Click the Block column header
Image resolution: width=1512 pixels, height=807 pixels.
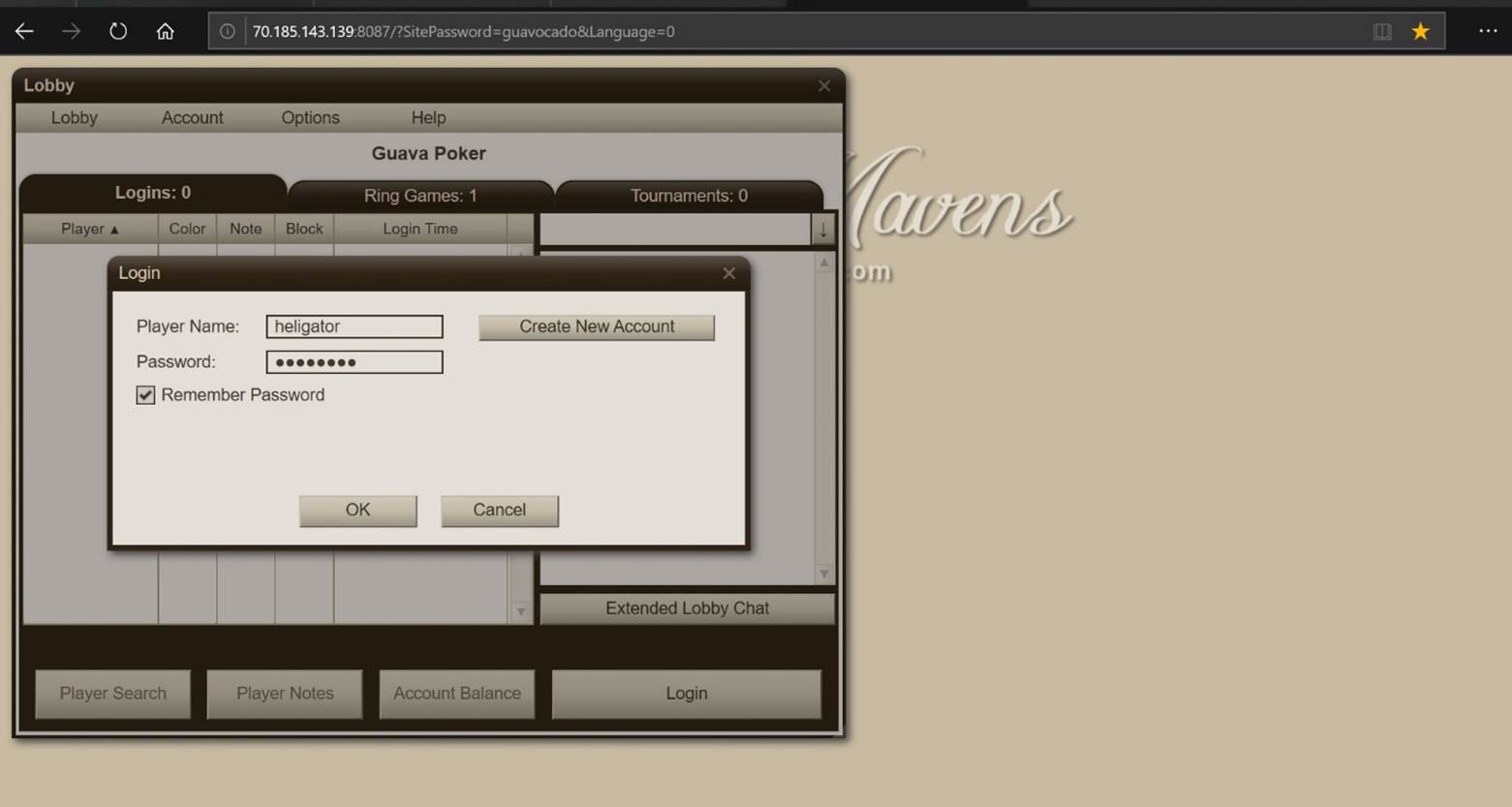pos(304,229)
